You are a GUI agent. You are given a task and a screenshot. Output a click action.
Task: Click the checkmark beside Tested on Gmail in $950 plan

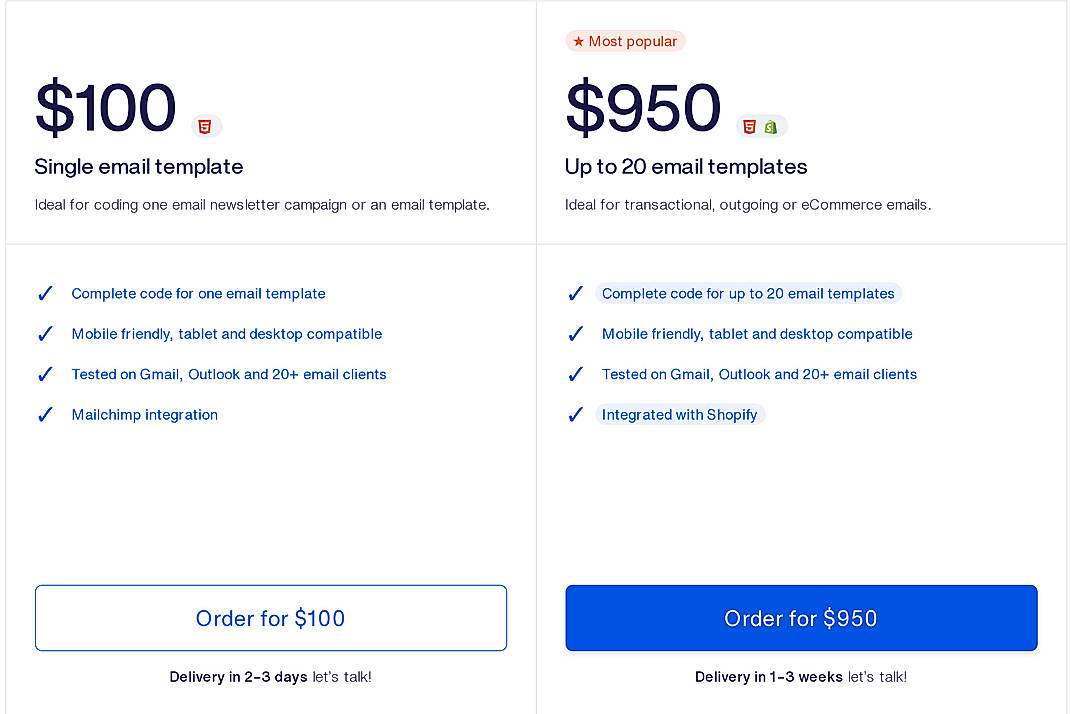coord(575,374)
